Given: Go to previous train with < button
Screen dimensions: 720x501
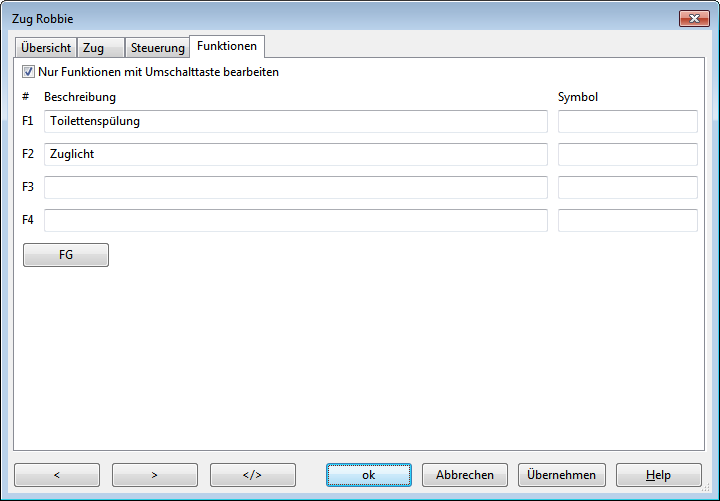Looking at the screenshot, I should pos(57,475).
